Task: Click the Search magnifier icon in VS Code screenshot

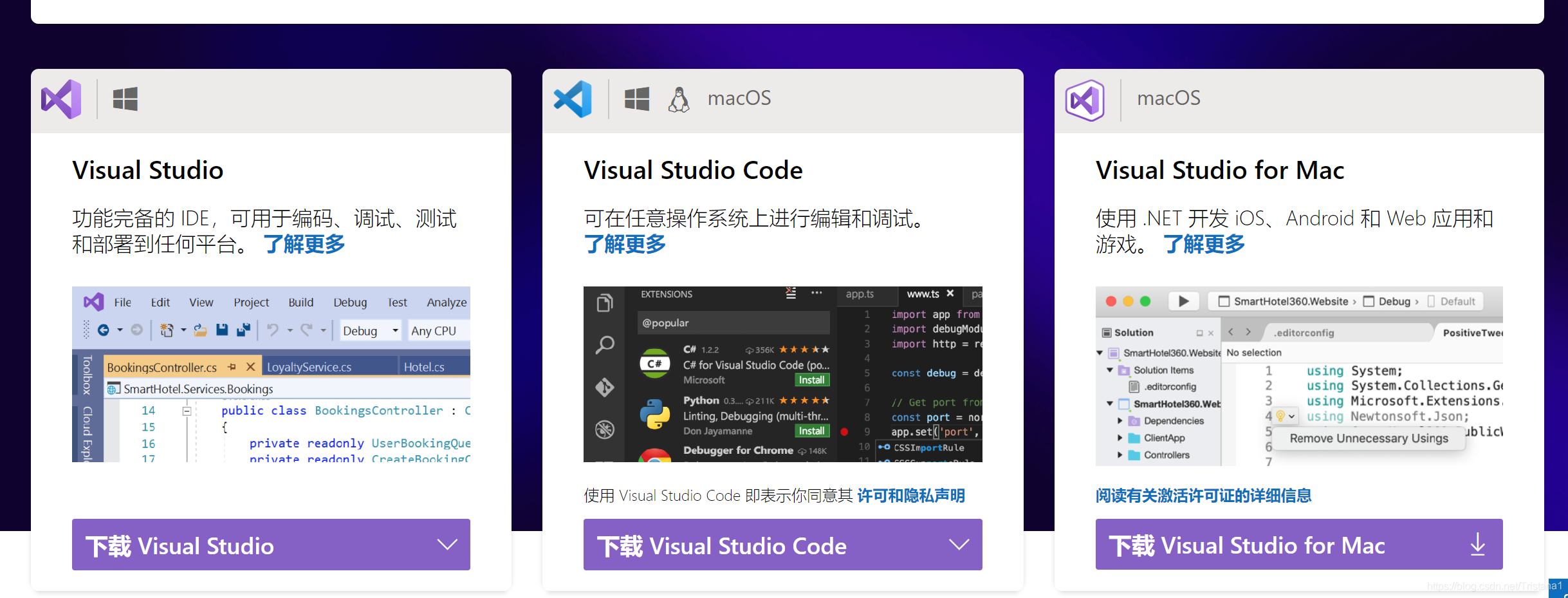Action: (605, 344)
